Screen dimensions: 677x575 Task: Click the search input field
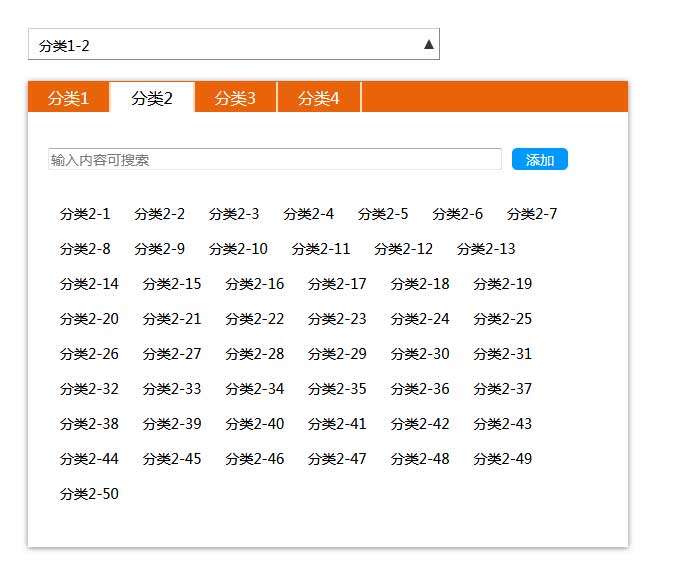coord(274,160)
